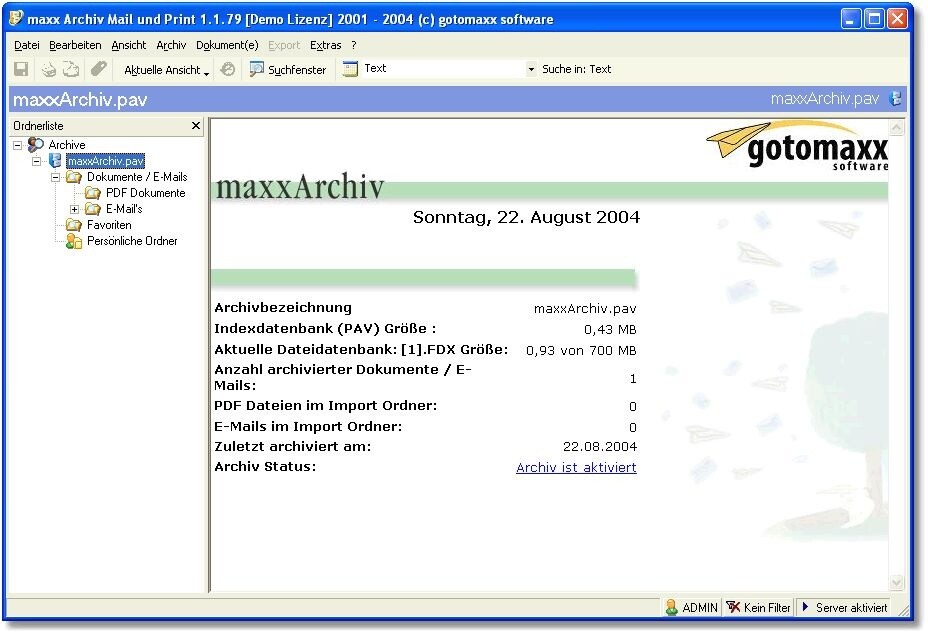Click the Persönliche Ordner user icon
This screenshot has width=928, height=635.
click(74, 241)
